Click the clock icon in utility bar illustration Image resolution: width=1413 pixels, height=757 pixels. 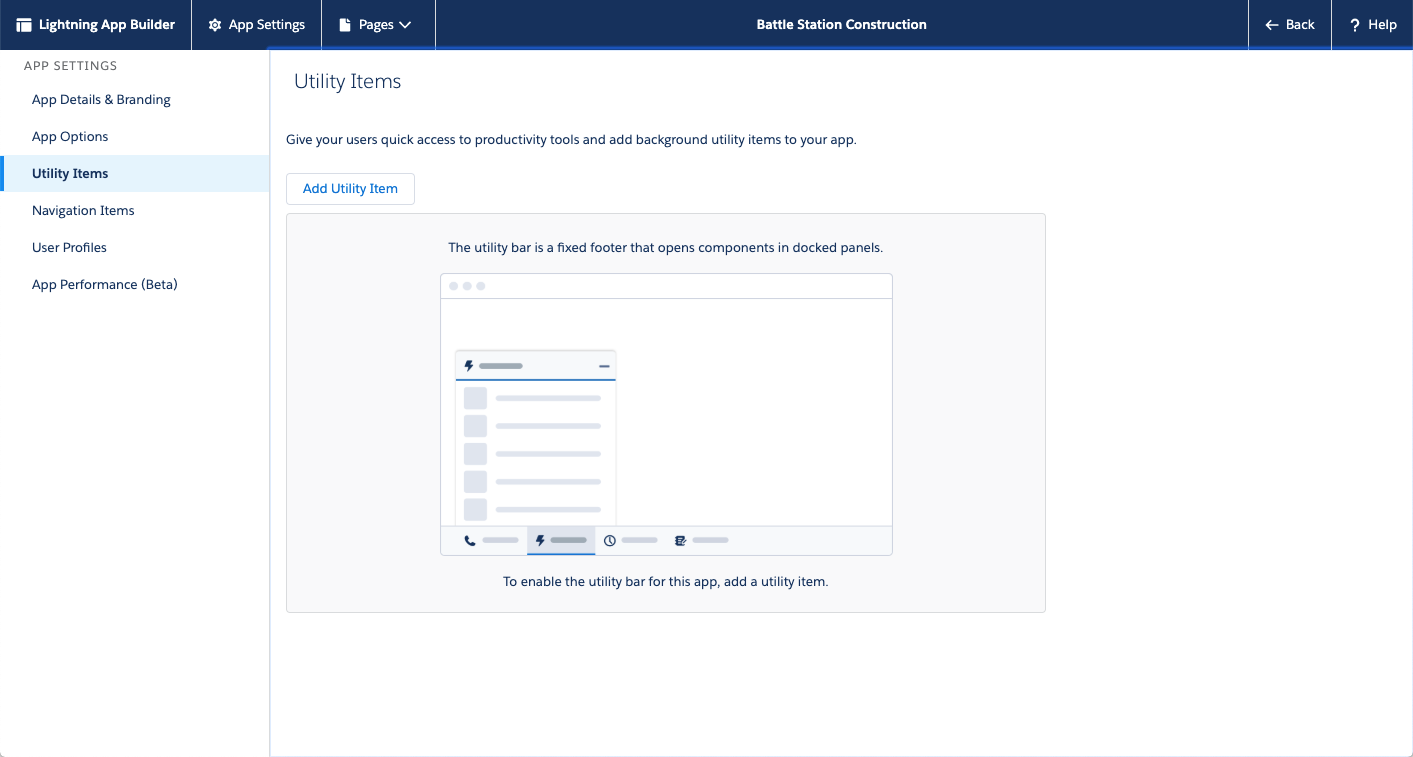tap(609, 541)
